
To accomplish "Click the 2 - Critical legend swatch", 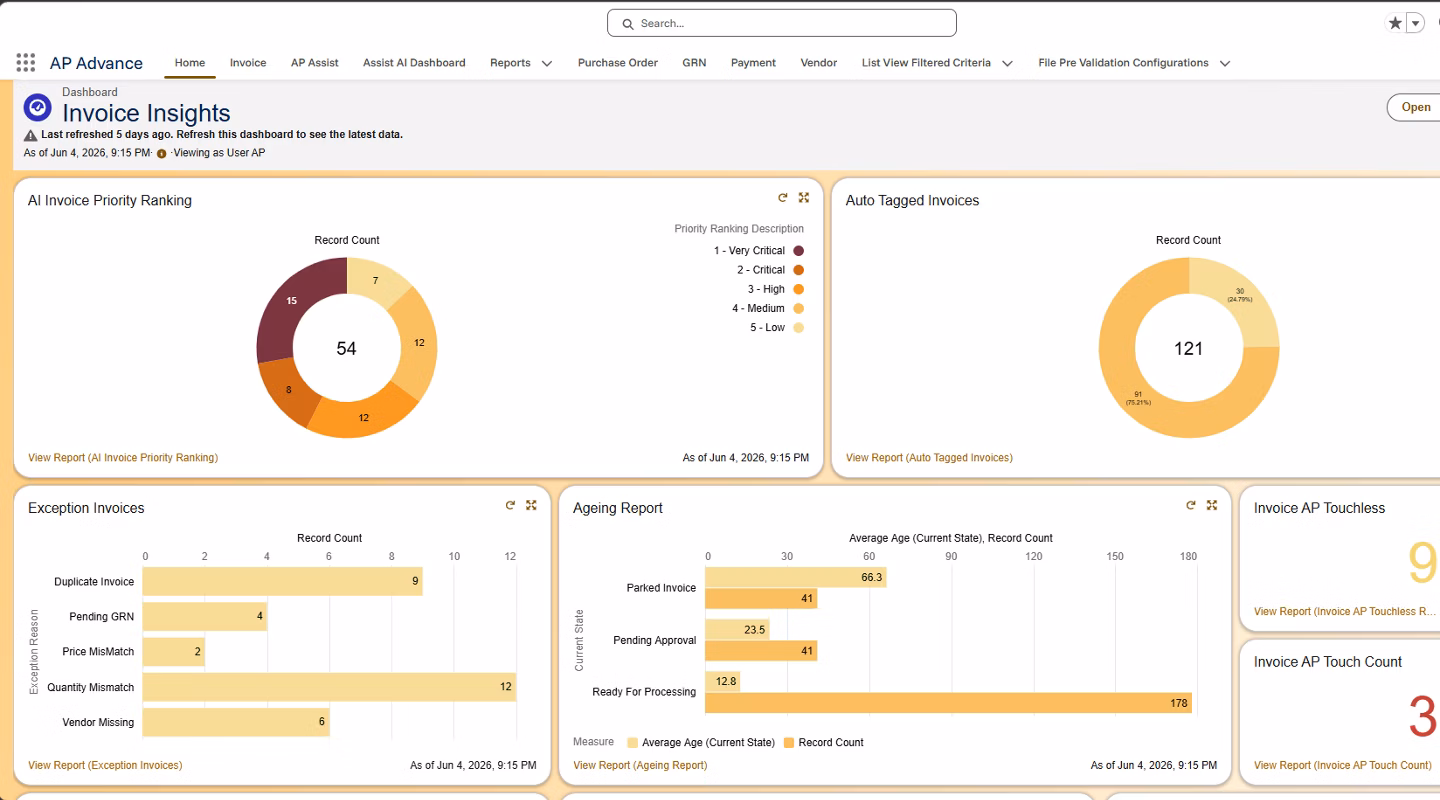I will point(798,270).
